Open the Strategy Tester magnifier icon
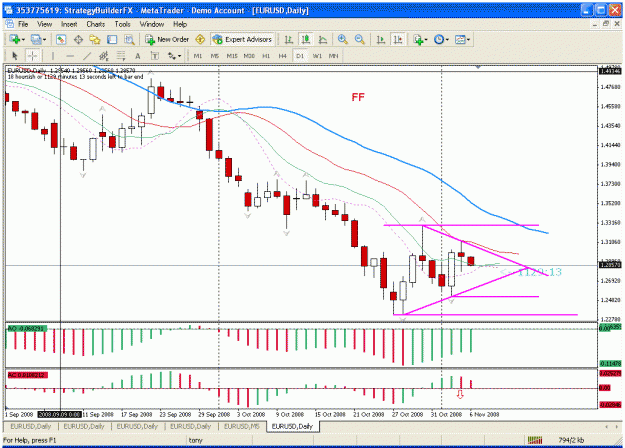 129,39
